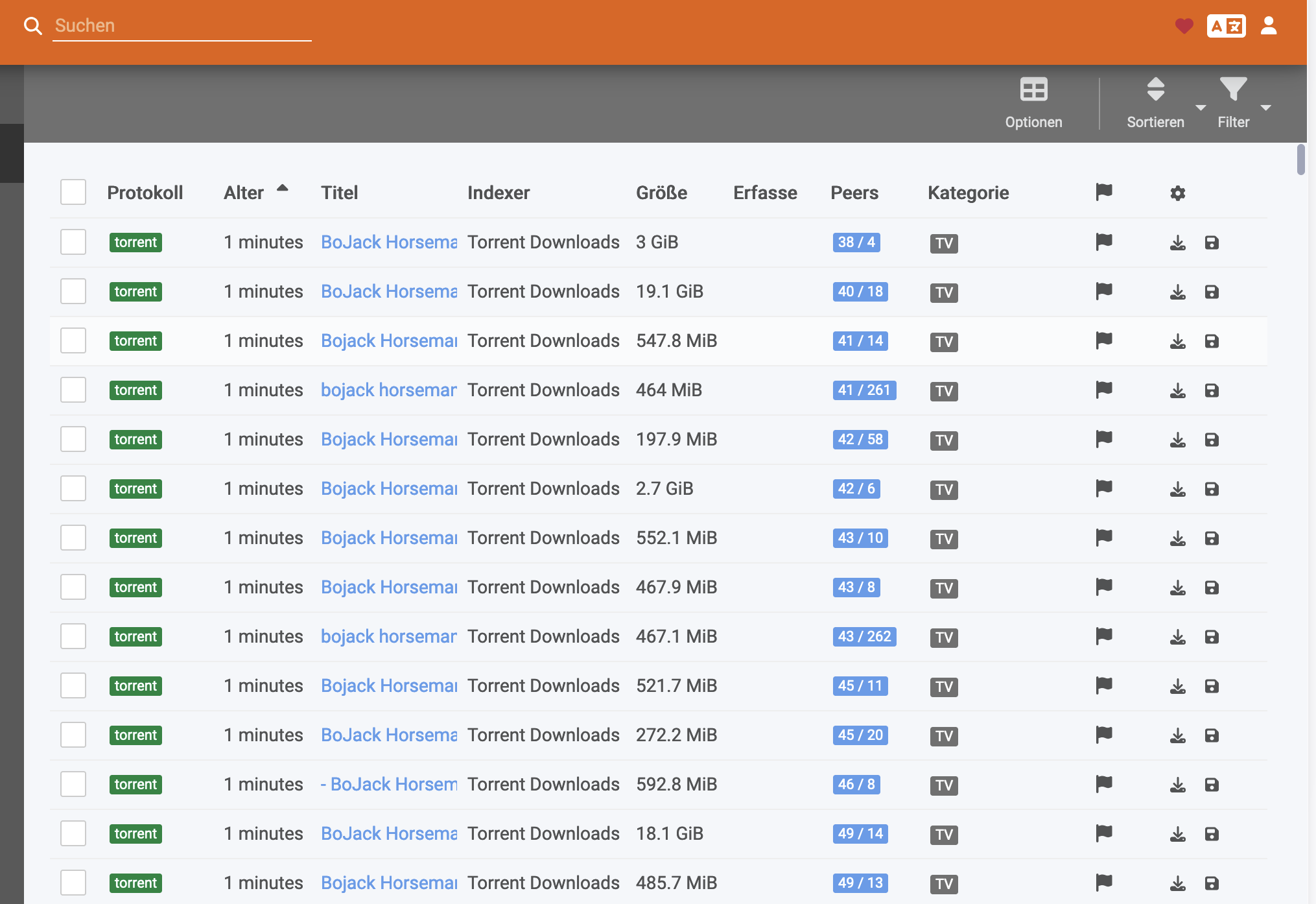Open Bojack Horseman 485.7 MiB title link
The image size is (1316, 904).
[389, 883]
